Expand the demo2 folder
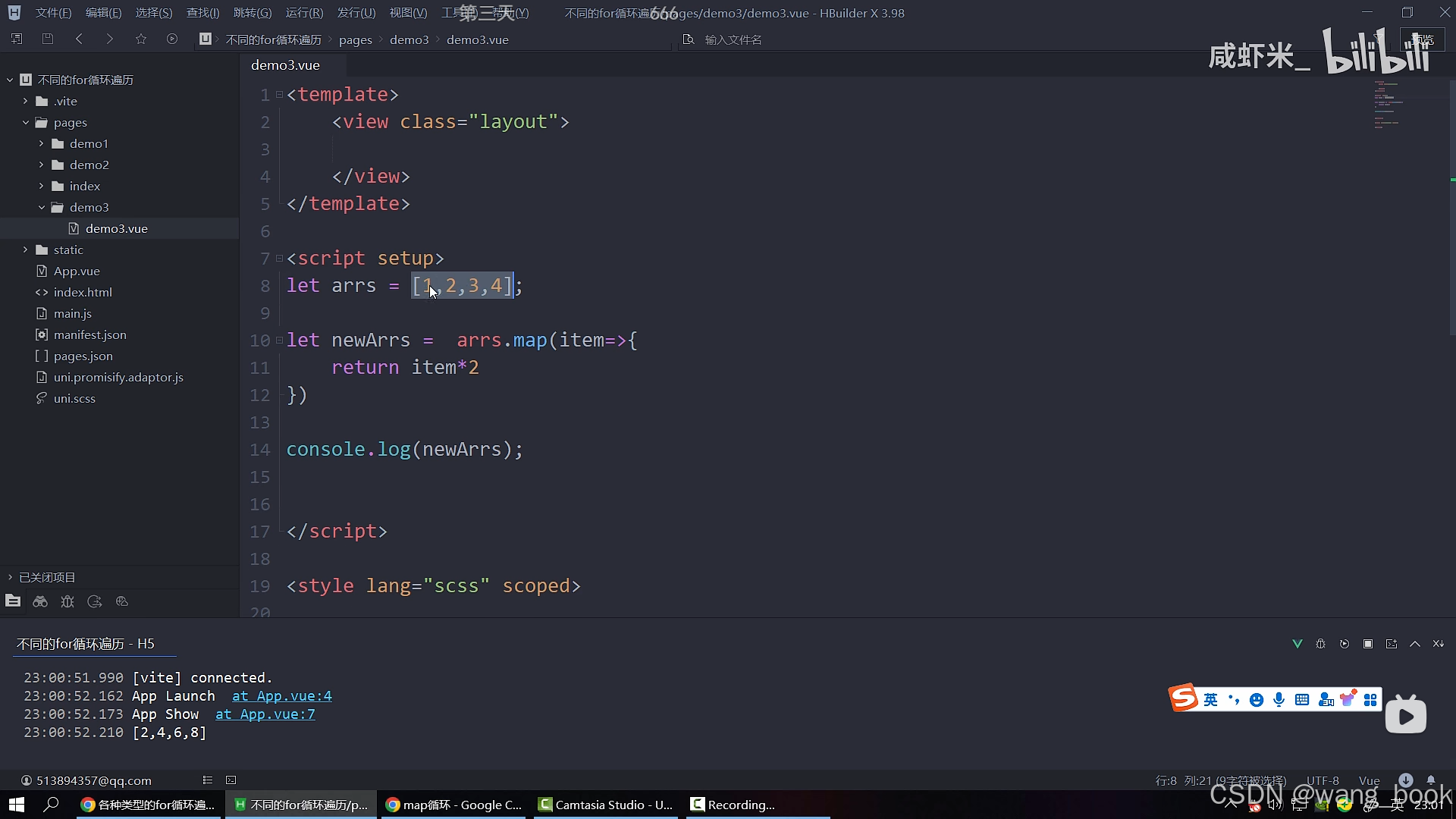This screenshot has width=1456, height=819. [x=42, y=165]
